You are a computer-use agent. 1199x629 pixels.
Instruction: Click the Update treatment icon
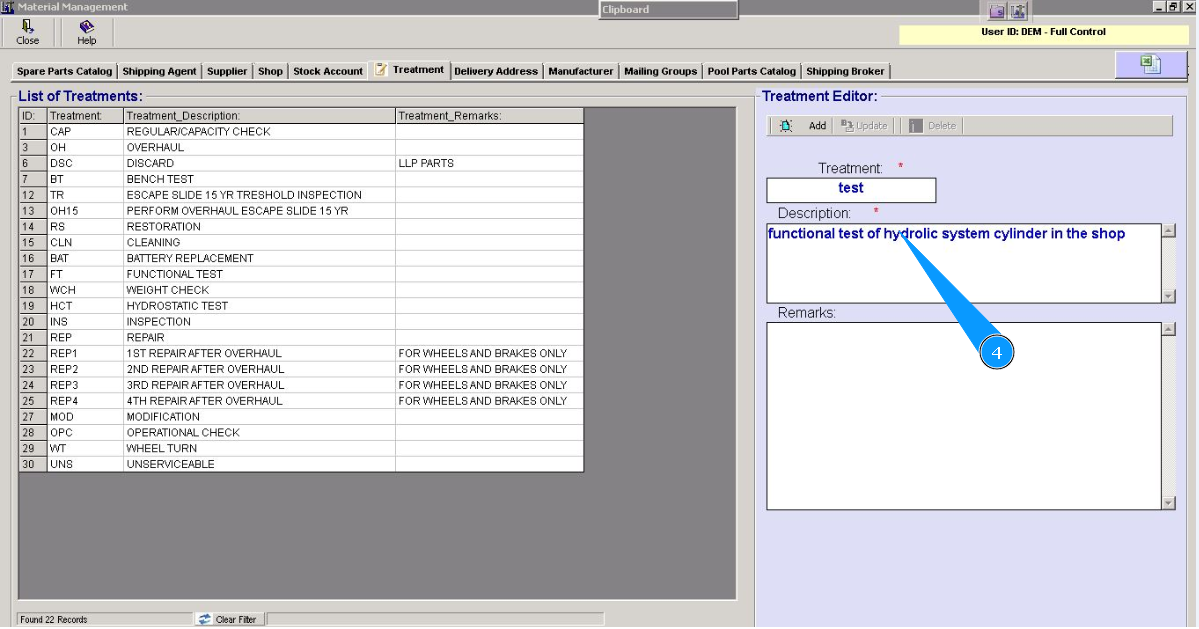click(847, 126)
